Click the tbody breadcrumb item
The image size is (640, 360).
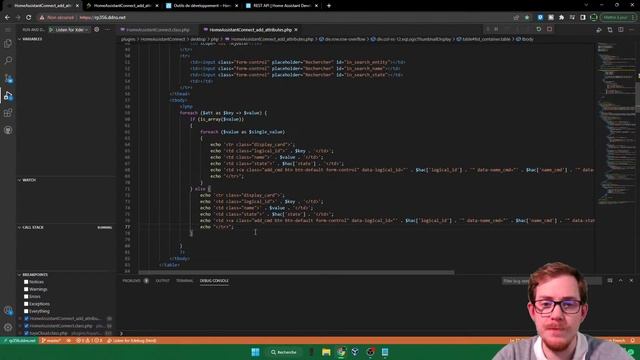[x=525, y=39]
